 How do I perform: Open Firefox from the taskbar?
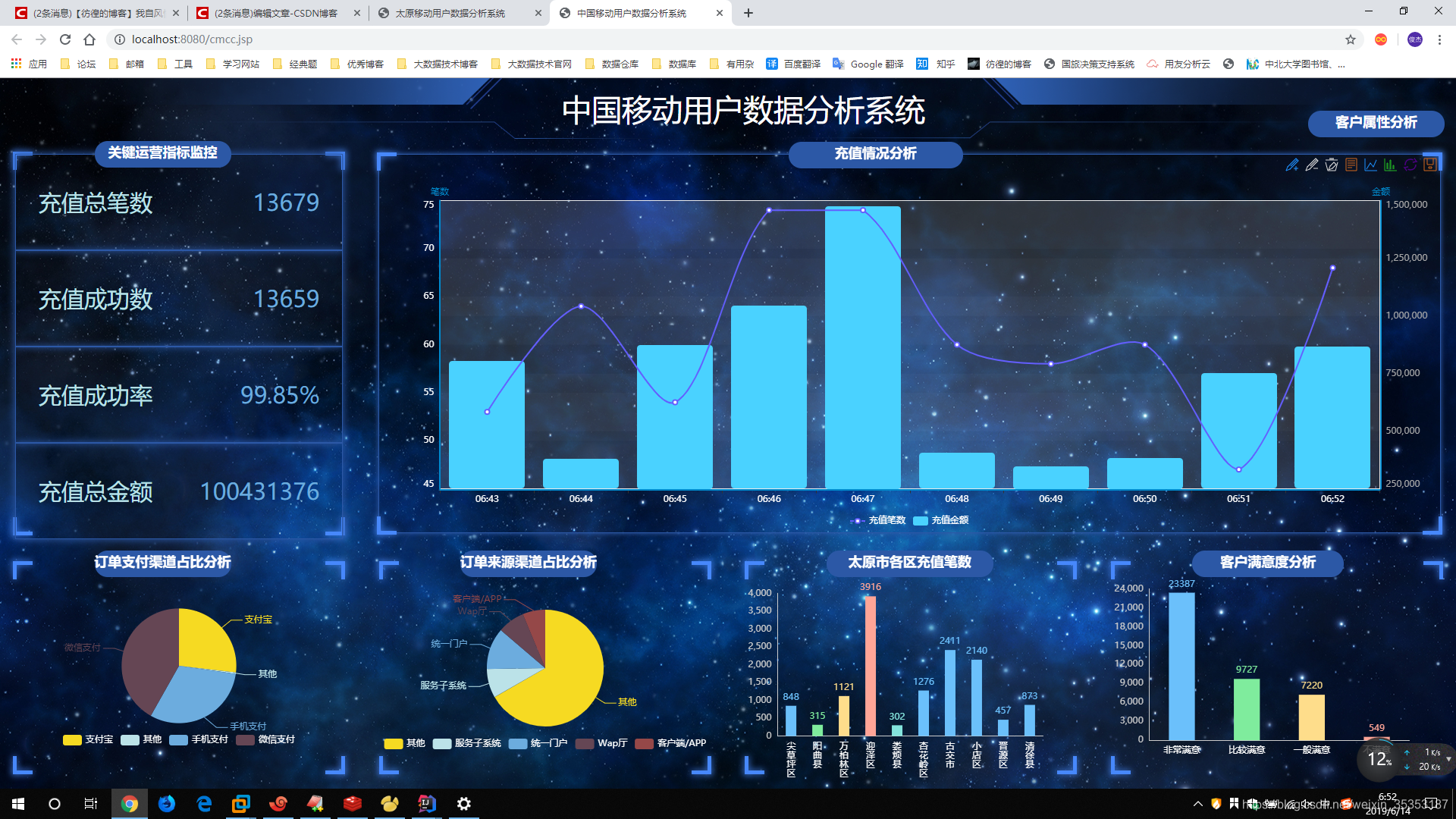[167, 804]
